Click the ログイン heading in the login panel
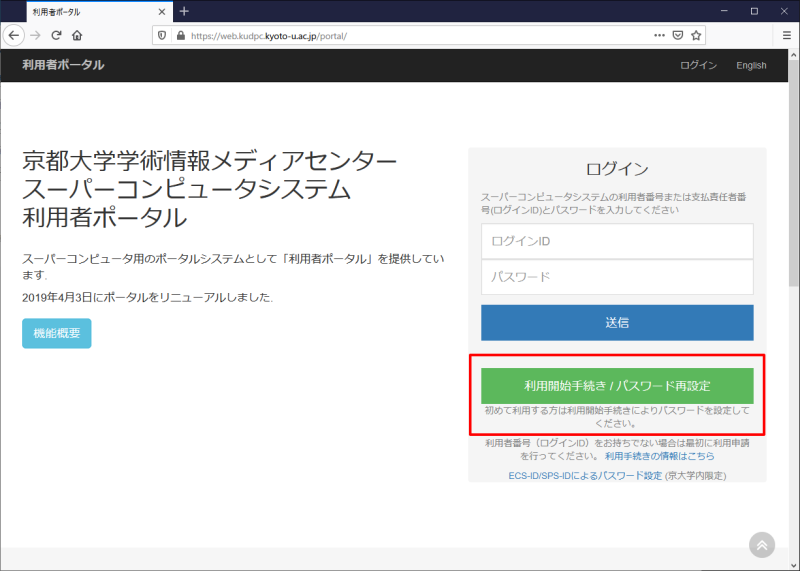Screen dimensions: 800x571 point(617,169)
